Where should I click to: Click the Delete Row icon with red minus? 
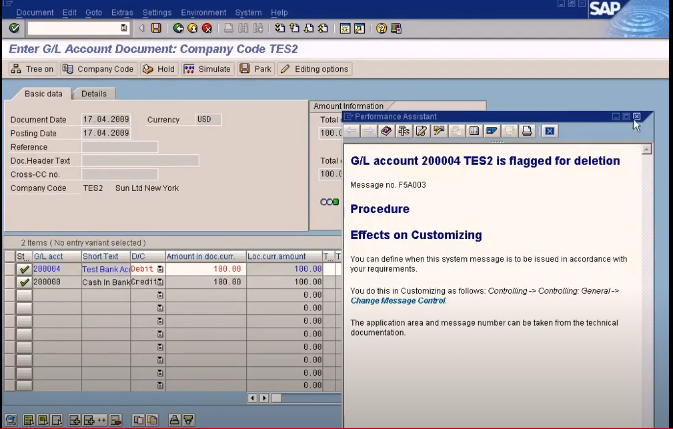tap(116, 420)
